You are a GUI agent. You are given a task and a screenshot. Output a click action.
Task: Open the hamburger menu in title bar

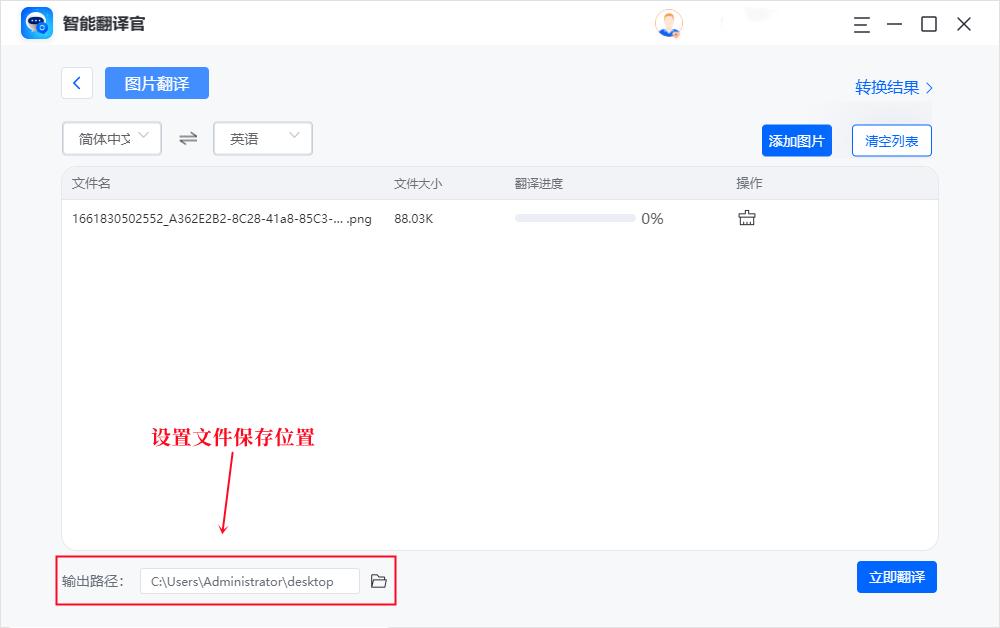(x=861, y=25)
